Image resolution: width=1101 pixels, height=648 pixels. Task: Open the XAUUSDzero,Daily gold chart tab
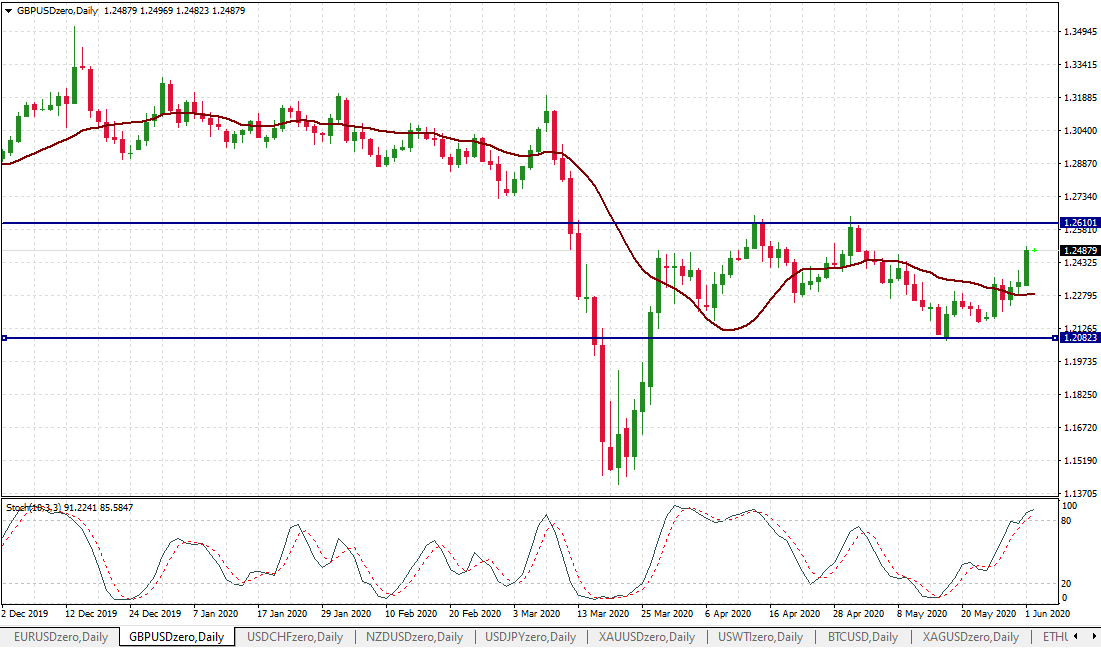pyautogui.click(x=647, y=637)
